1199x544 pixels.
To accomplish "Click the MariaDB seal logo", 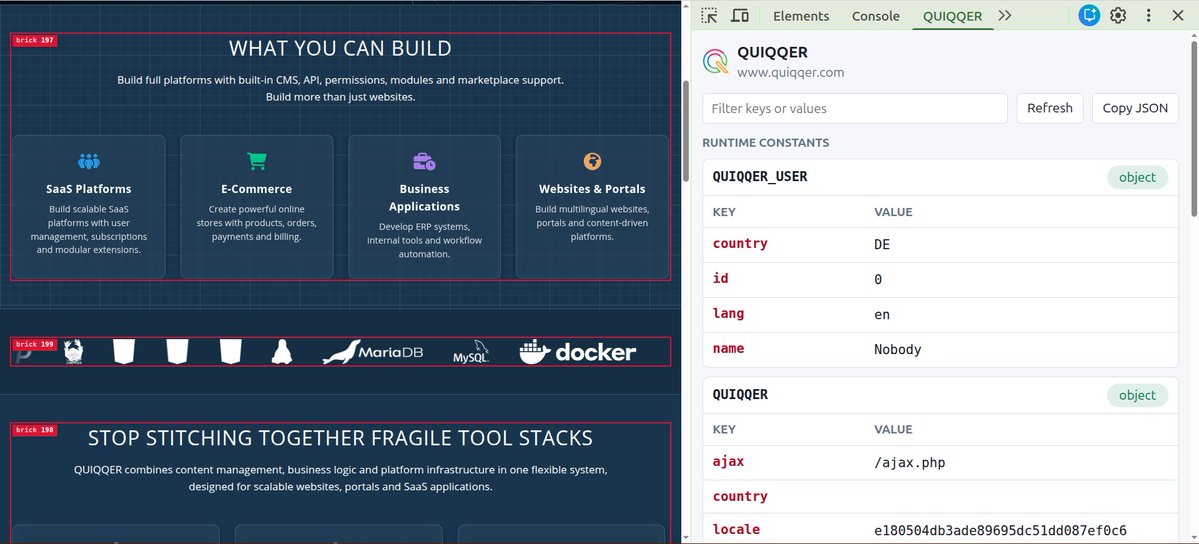I will tap(372, 352).
